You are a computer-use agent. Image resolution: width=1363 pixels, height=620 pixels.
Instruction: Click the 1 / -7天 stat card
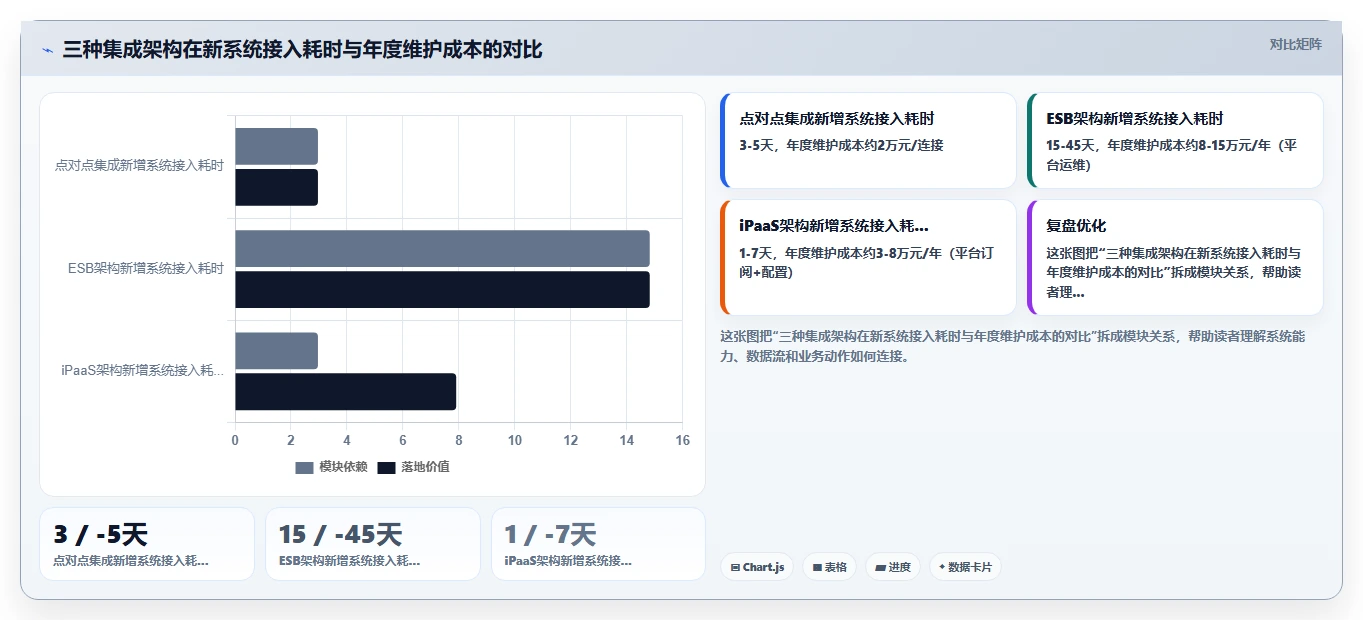598,544
